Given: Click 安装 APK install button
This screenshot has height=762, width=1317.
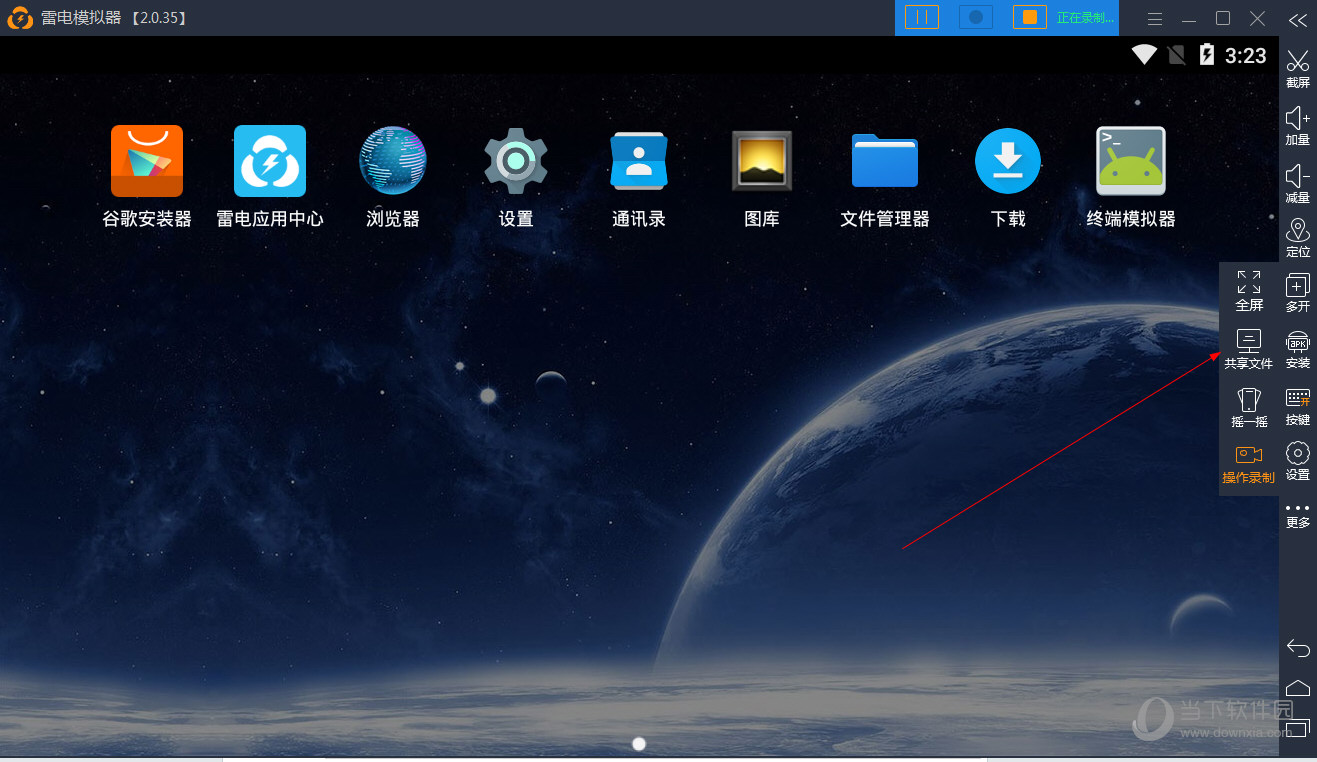Looking at the screenshot, I should tap(1298, 350).
